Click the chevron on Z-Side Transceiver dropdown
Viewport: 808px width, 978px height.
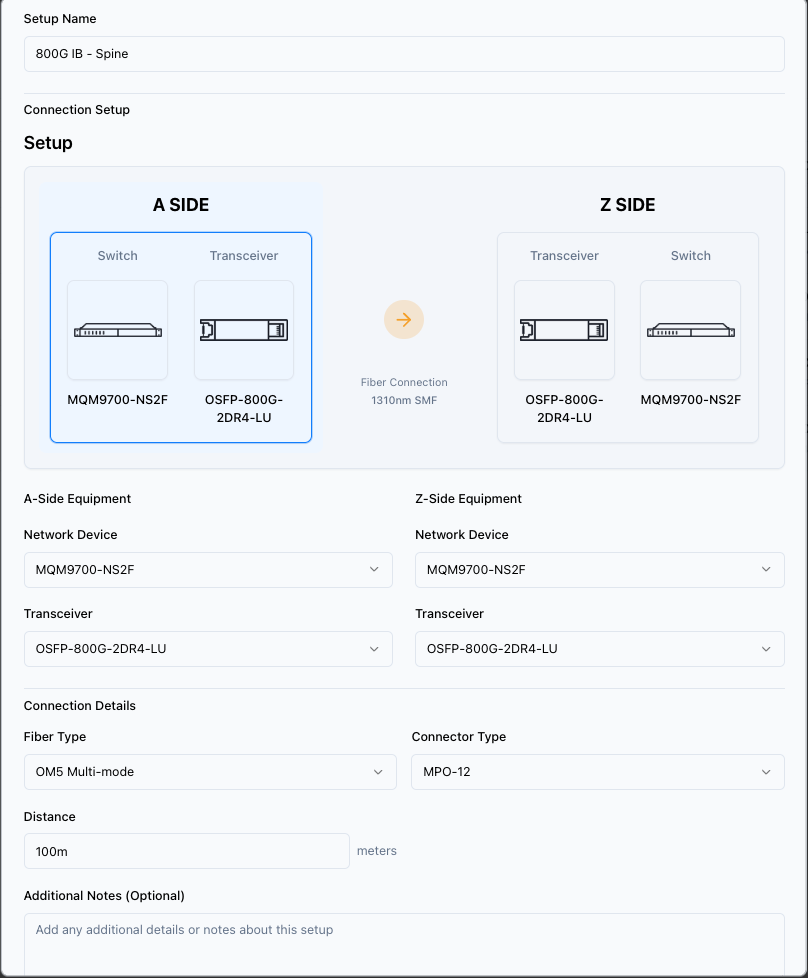[x=767, y=648]
